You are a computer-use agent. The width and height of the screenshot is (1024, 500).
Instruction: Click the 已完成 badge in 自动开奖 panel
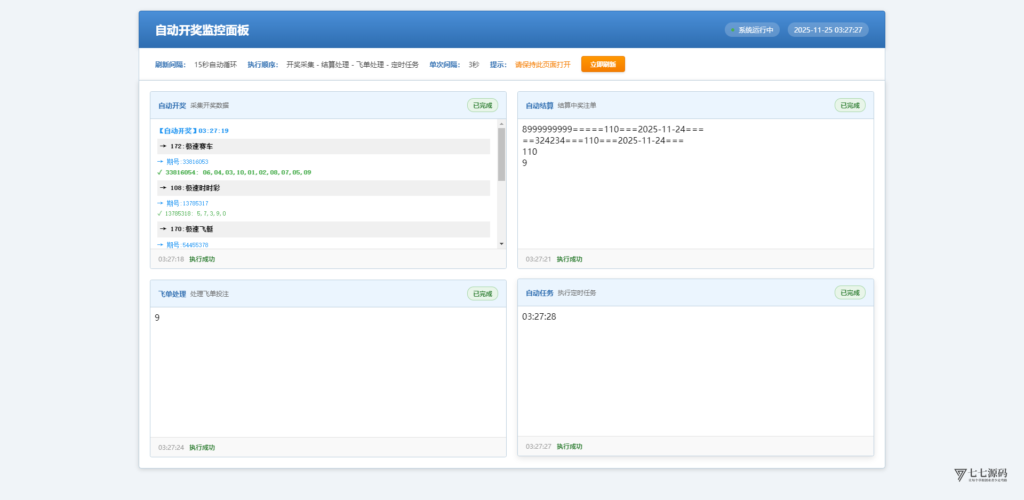[483, 105]
